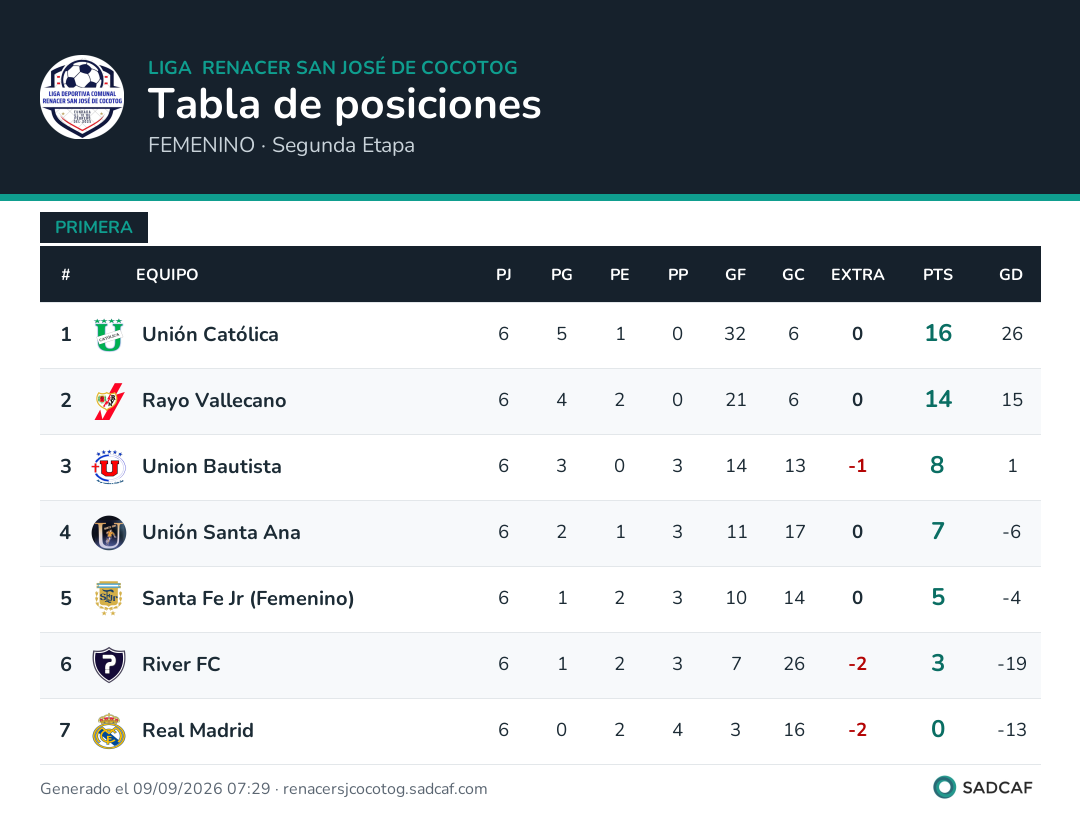1080x840 pixels.
Task: Click the SADCAF logo icon
Action: (944, 787)
